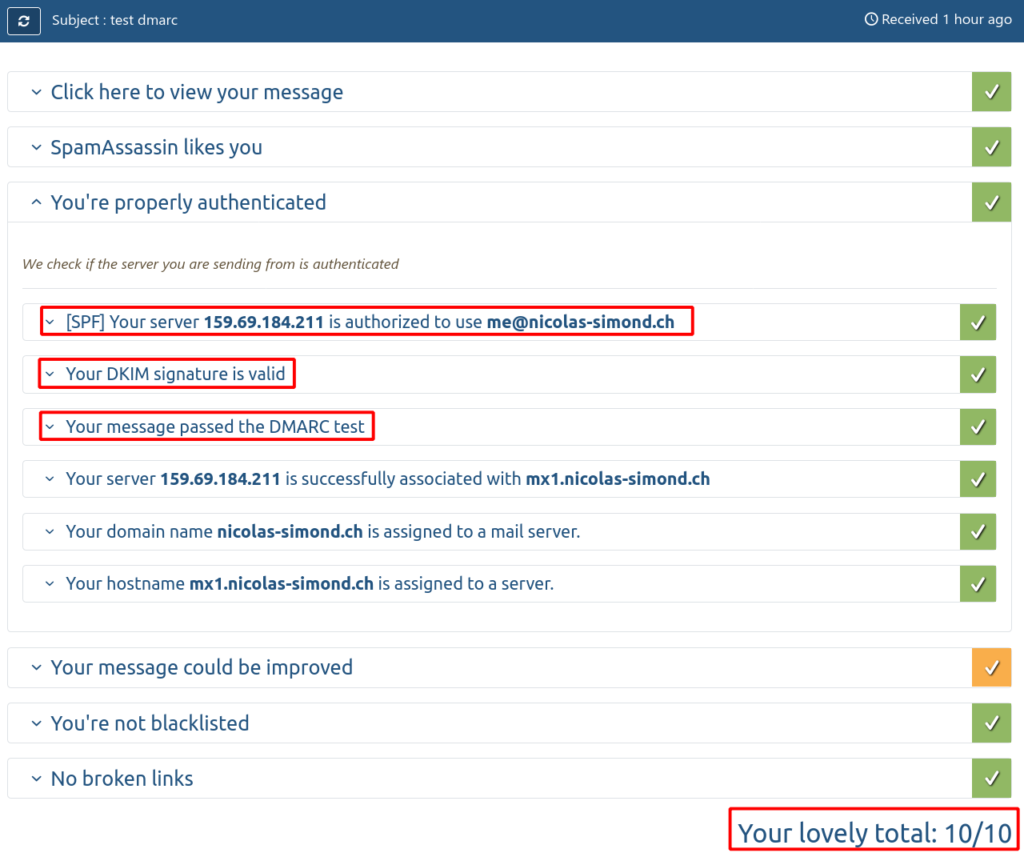Expand 'Your message passed the DMARC test'
The height and width of the screenshot is (853, 1024).
click(x=215, y=427)
